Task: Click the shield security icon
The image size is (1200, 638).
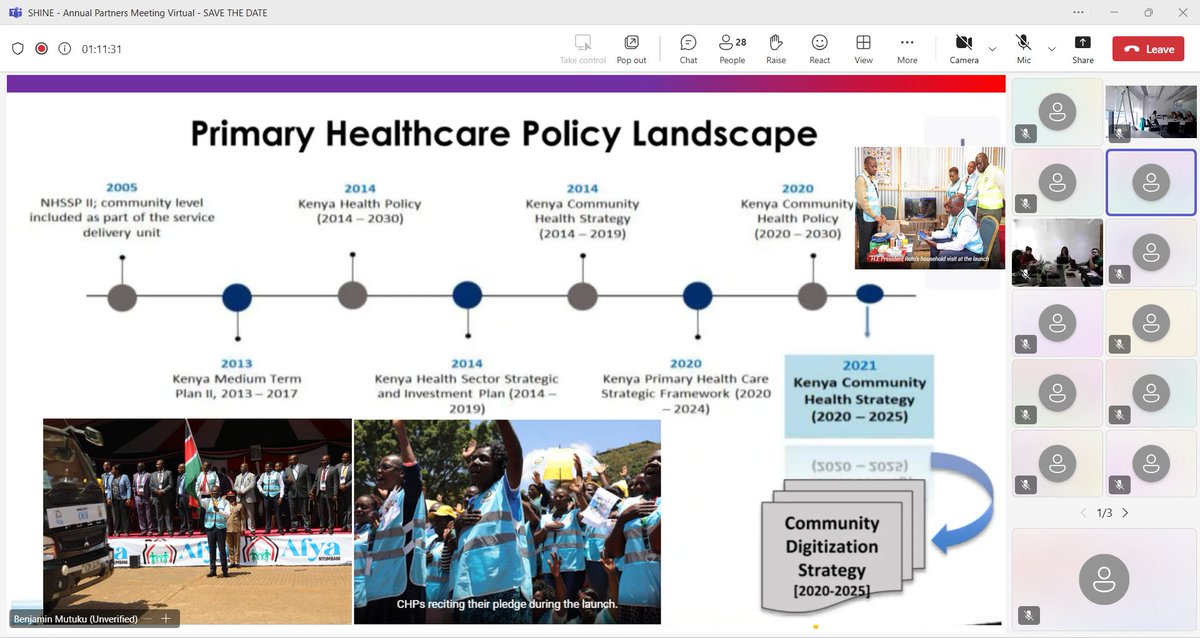Action: pyautogui.click(x=18, y=48)
